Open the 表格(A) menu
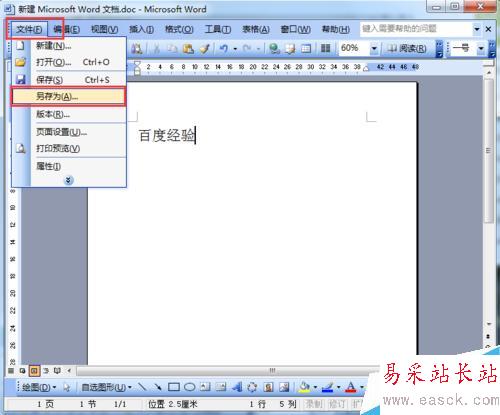Screen dimensions: 500x415 [256, 29]
